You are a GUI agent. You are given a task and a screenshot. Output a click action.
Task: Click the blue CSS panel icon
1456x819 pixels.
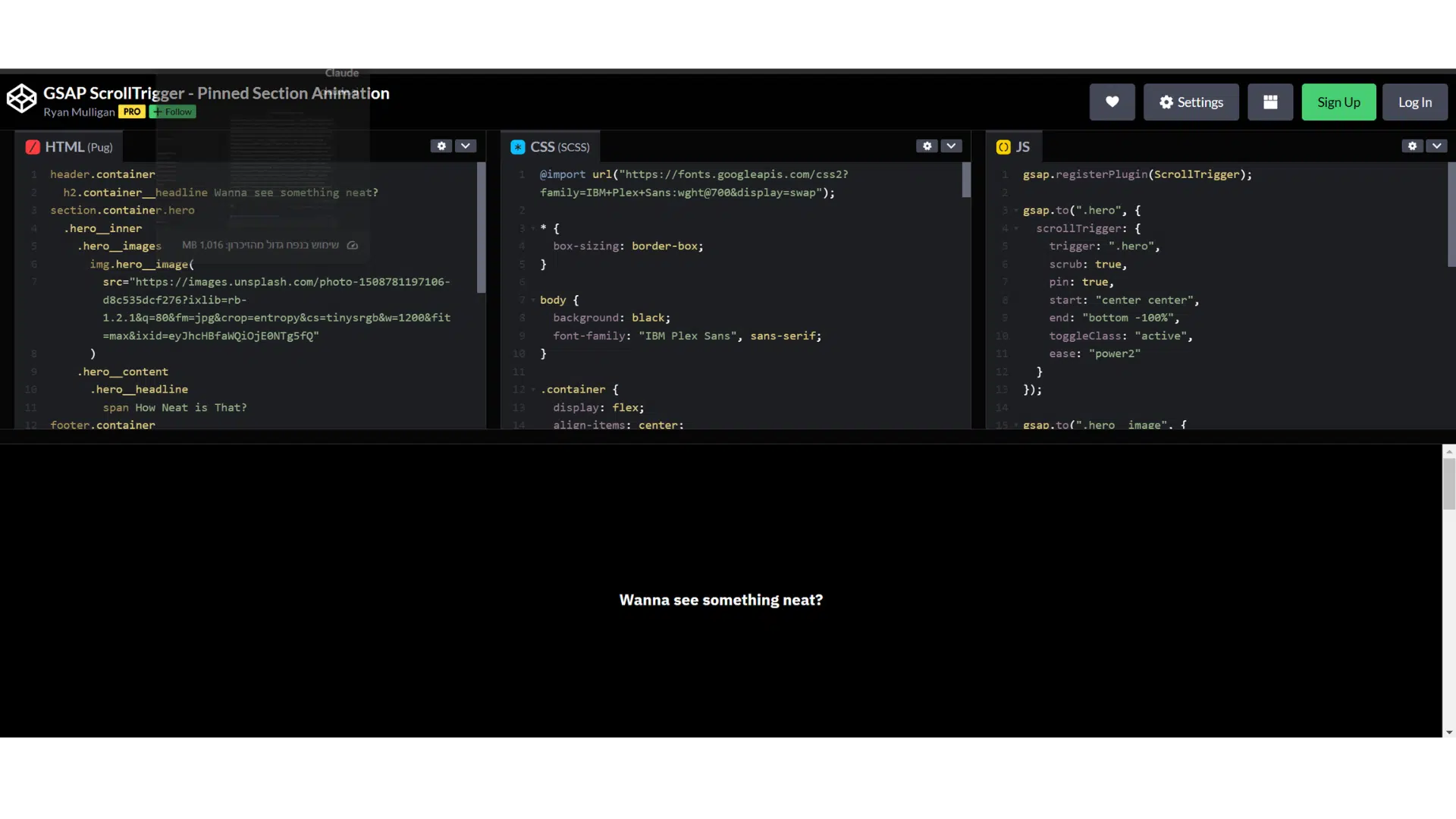tap(518, 147)
